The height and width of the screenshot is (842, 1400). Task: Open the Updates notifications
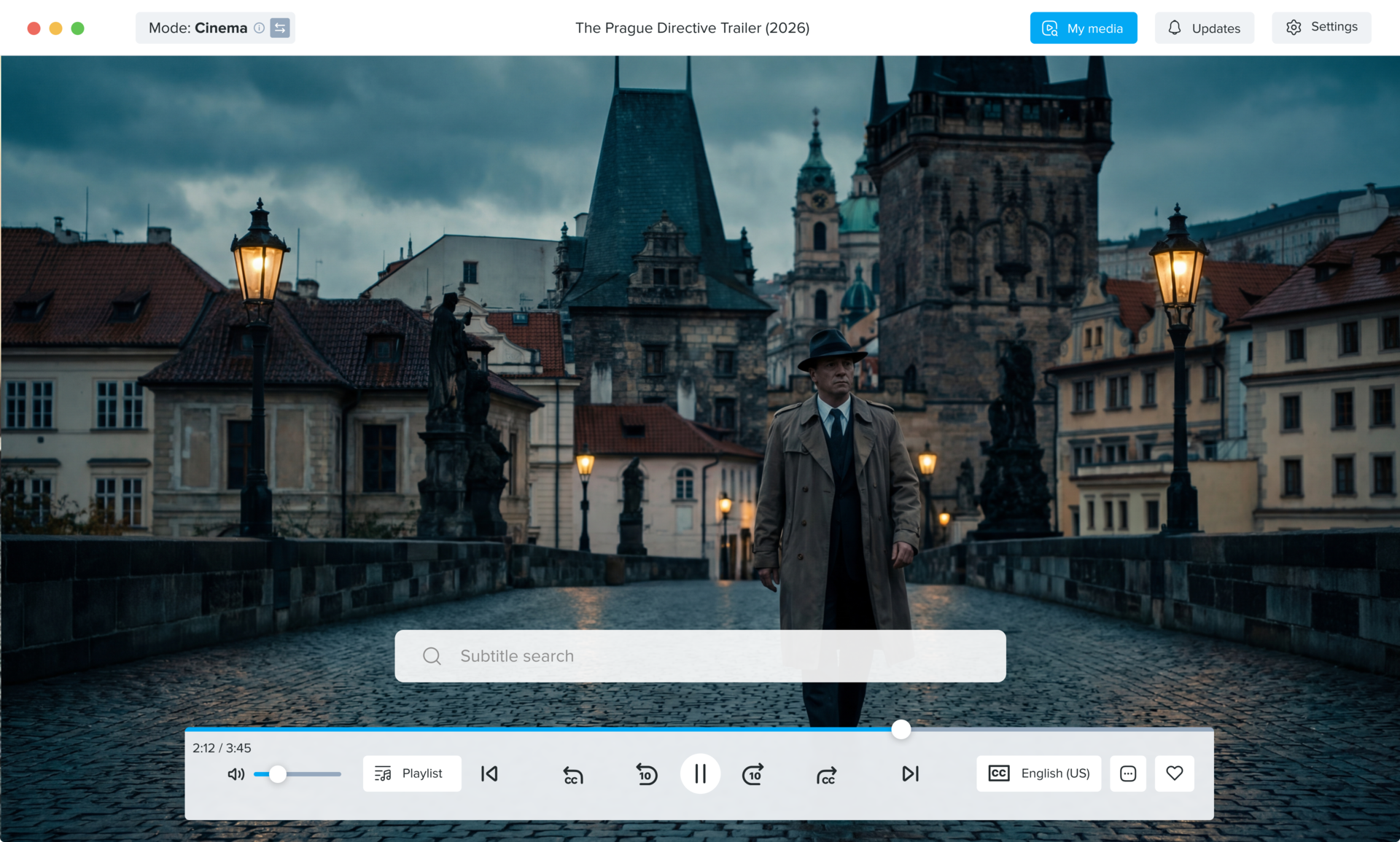click(x=1204, y=28)
